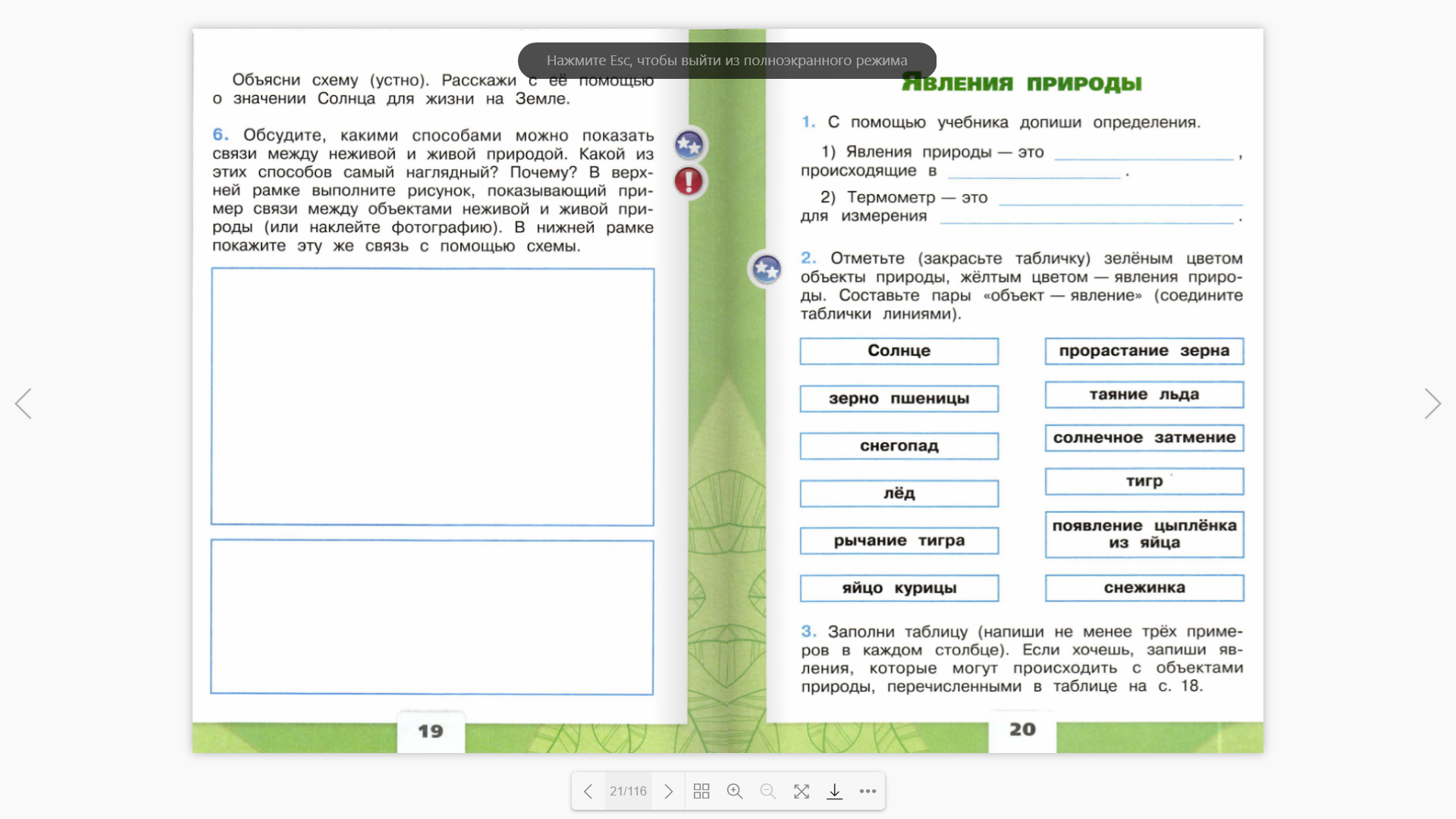This screenshot has height=819, width=1456.
Task: Click the red exclamation mark icon
Action: click(x=689, y=181)
